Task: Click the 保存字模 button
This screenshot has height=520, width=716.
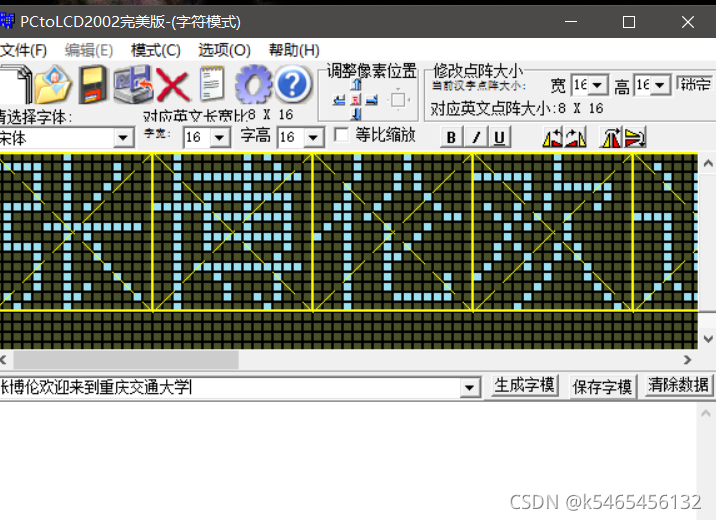Action: (602, 387)
